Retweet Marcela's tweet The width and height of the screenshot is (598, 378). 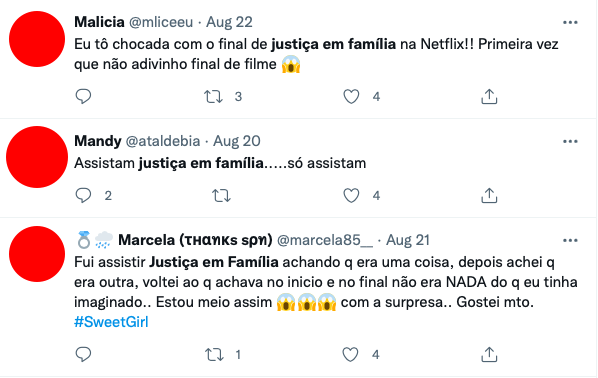pos(214,355)
